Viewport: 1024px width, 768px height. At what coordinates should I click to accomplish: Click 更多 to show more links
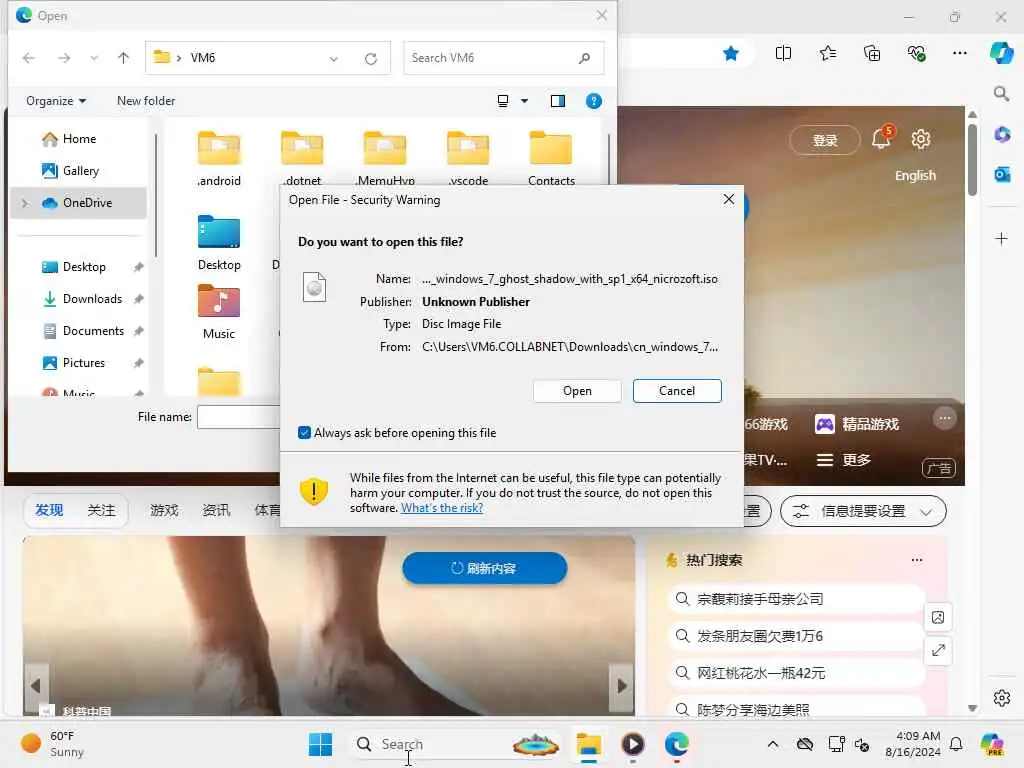844,460
